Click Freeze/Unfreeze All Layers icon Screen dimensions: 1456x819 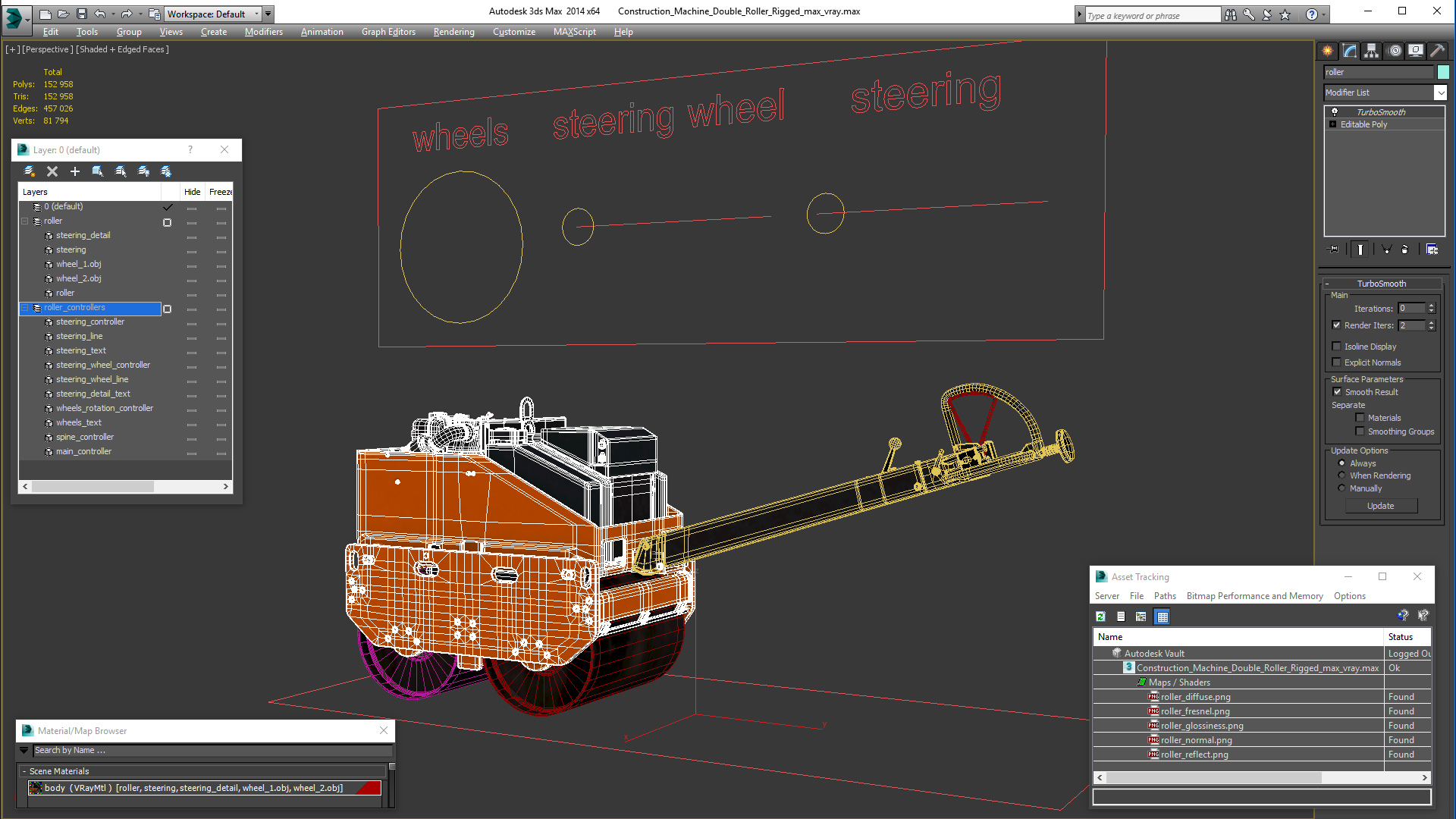[x=166, y=171]
